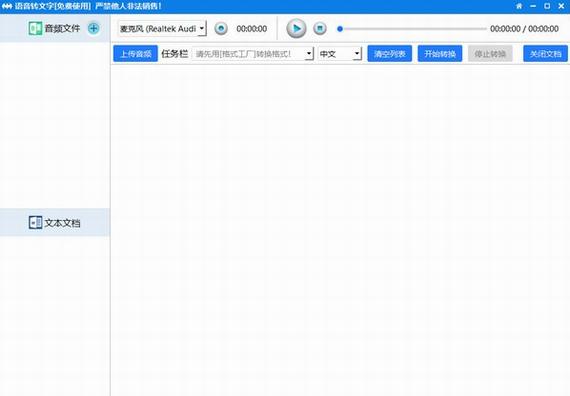Click the plus icon beside 音频文件
This screenshot has width=570, height=396.
coord(94,28)
